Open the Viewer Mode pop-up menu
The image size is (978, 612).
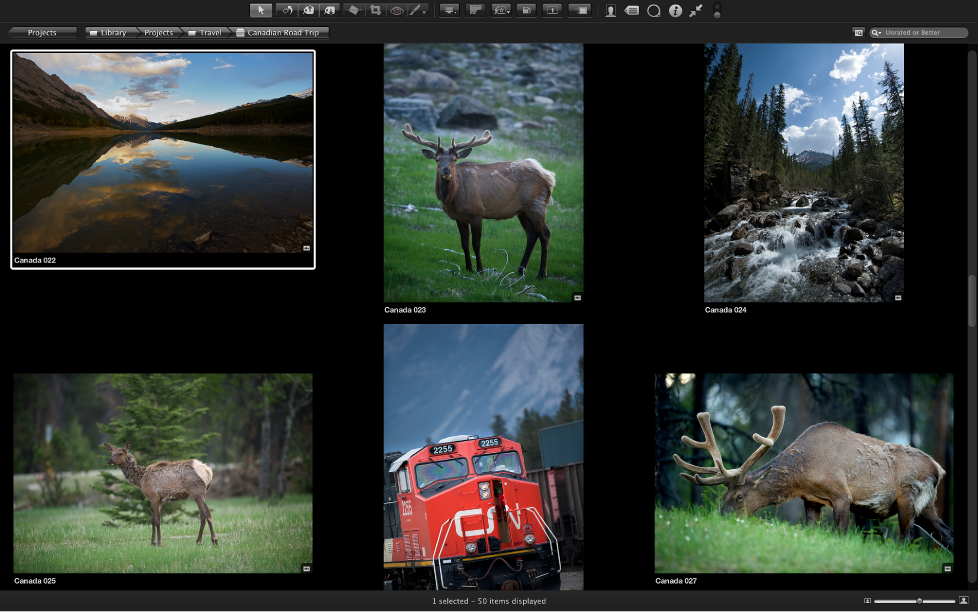pos(450,10)
